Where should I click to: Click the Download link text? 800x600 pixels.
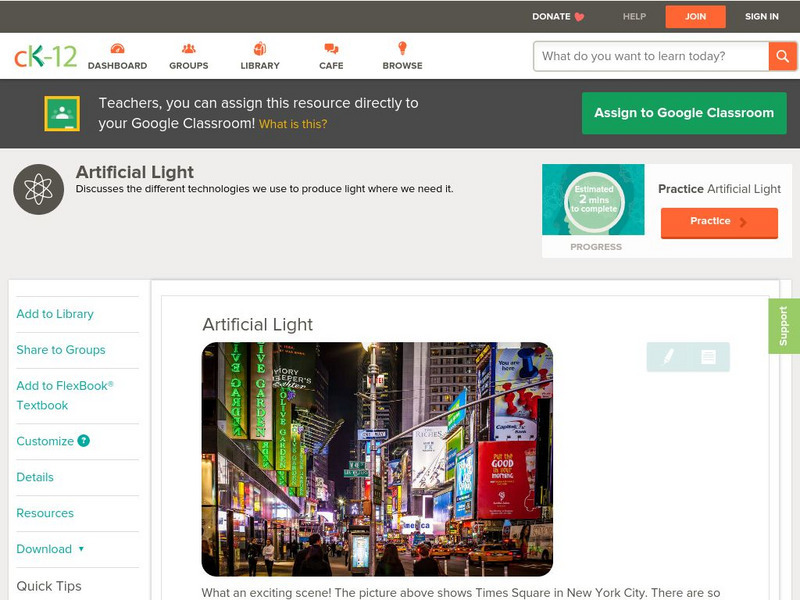44,549
